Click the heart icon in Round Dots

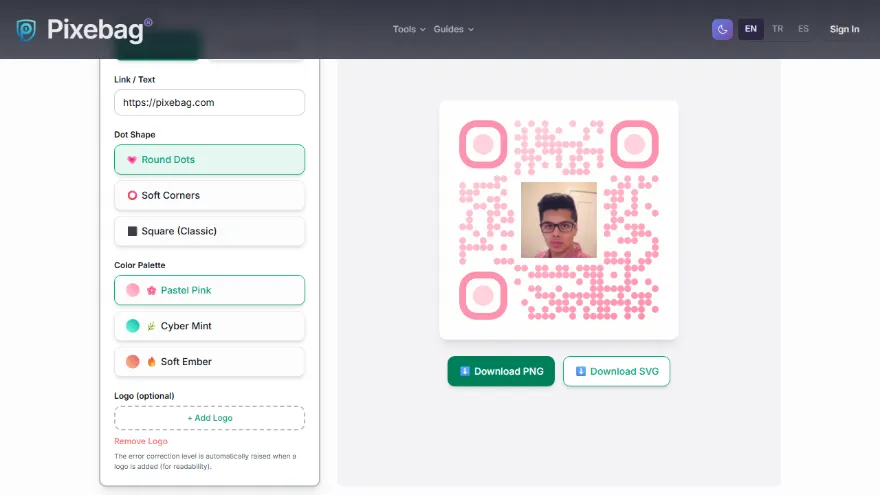(x=132, y=159)
